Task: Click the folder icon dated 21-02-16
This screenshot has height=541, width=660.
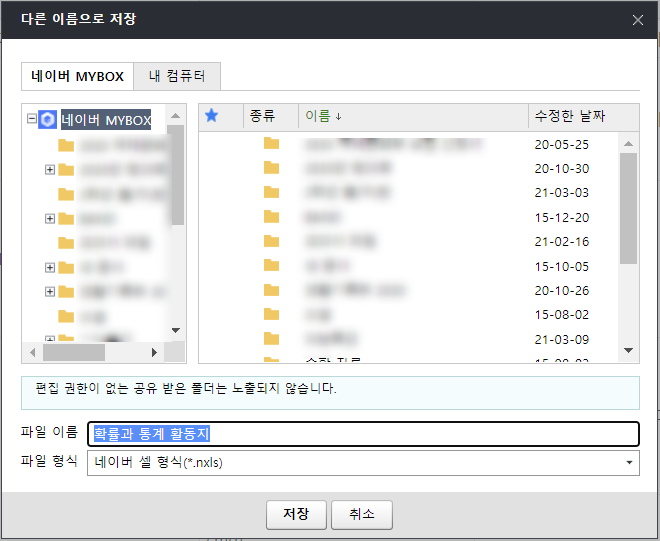Action: click(271, 241)
